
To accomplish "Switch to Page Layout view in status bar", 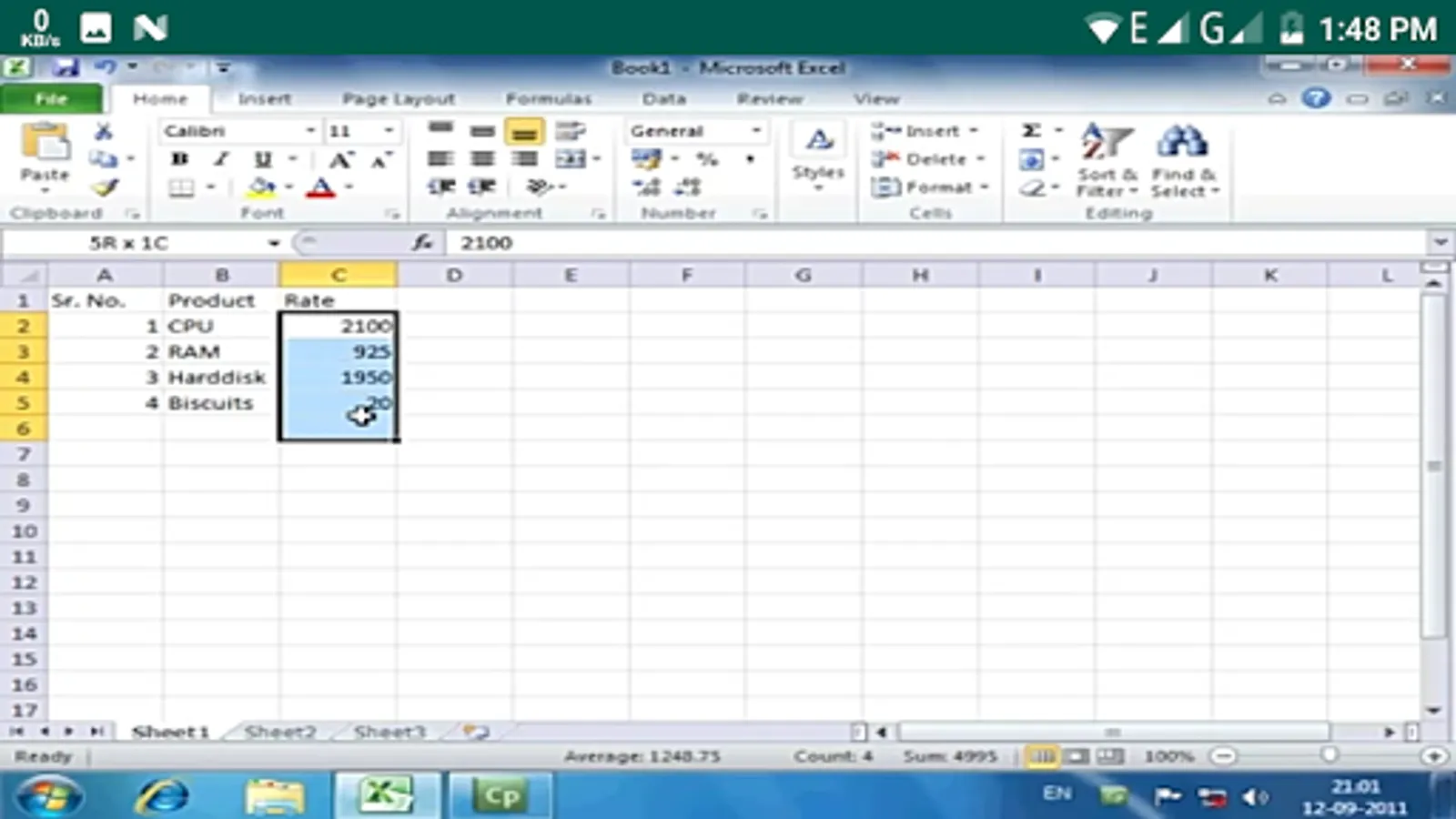I will [1076, 756].
